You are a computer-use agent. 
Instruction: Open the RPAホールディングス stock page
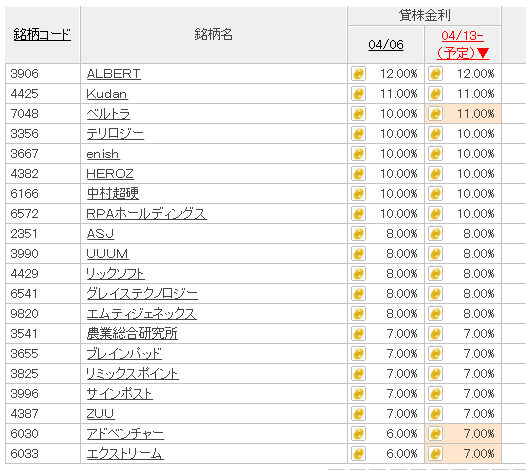point(147,214)
